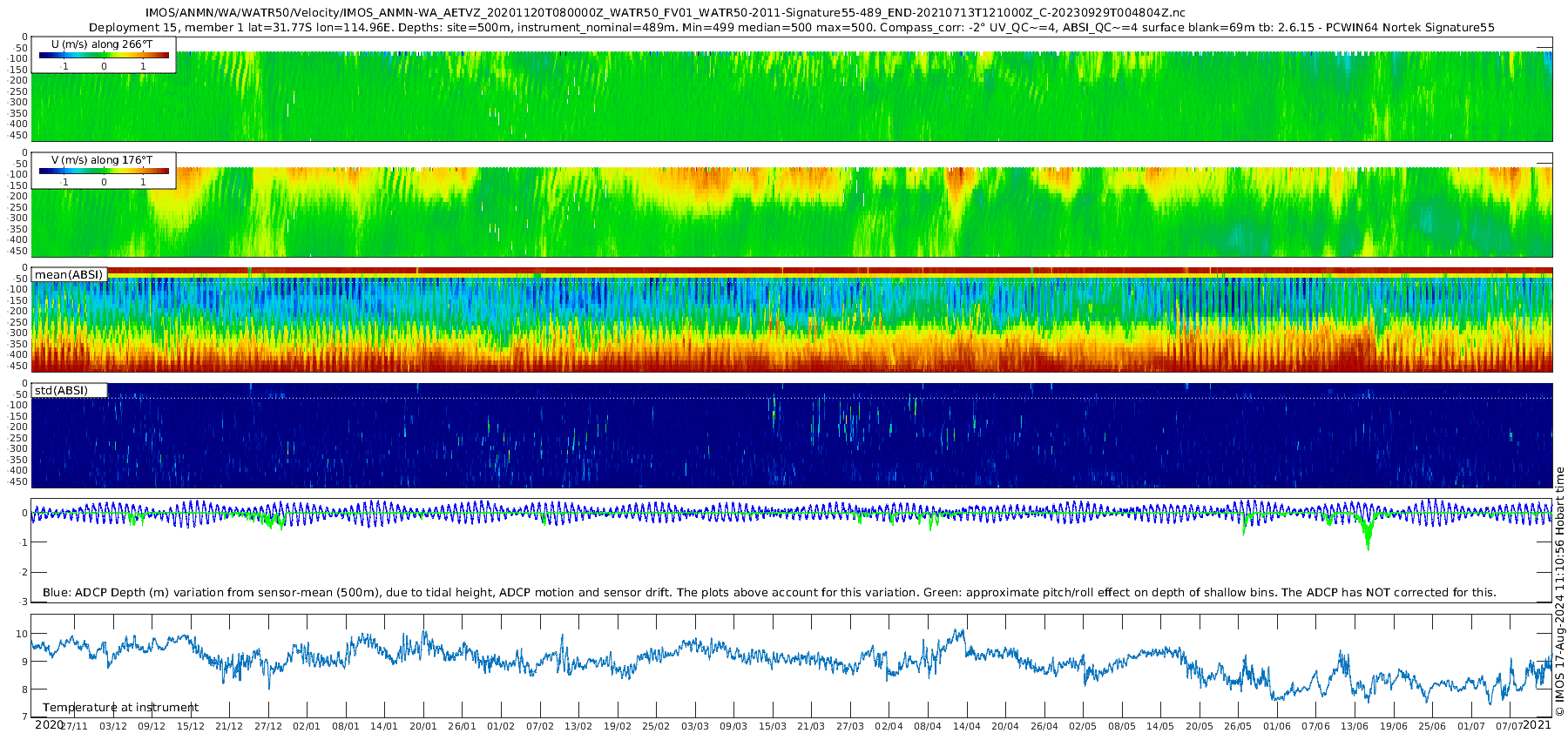
Task: Click the 20/01 date tick label
Action: [x=422, y=726]
